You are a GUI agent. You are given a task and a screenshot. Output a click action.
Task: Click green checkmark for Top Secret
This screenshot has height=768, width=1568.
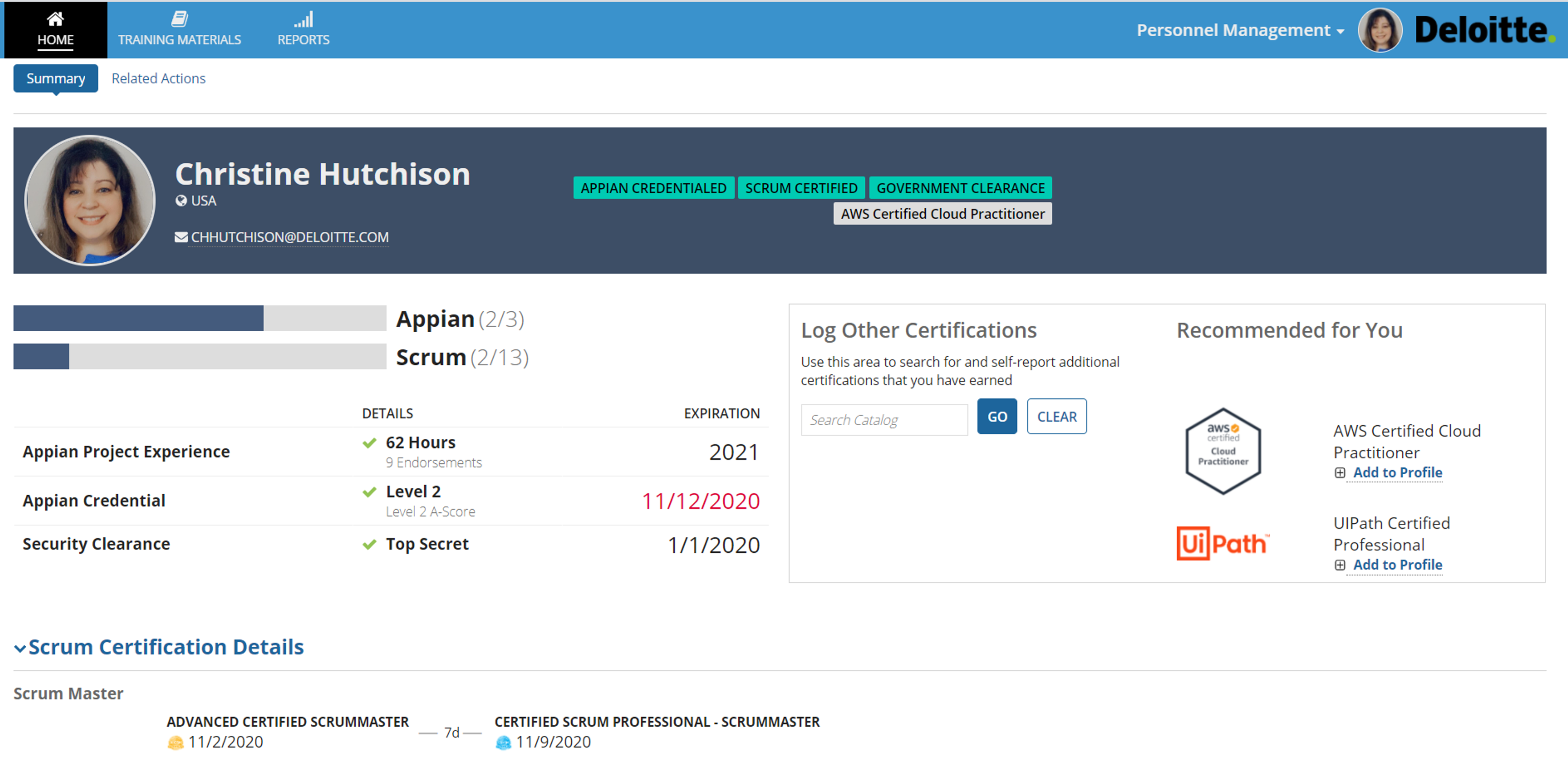point(369,545)
